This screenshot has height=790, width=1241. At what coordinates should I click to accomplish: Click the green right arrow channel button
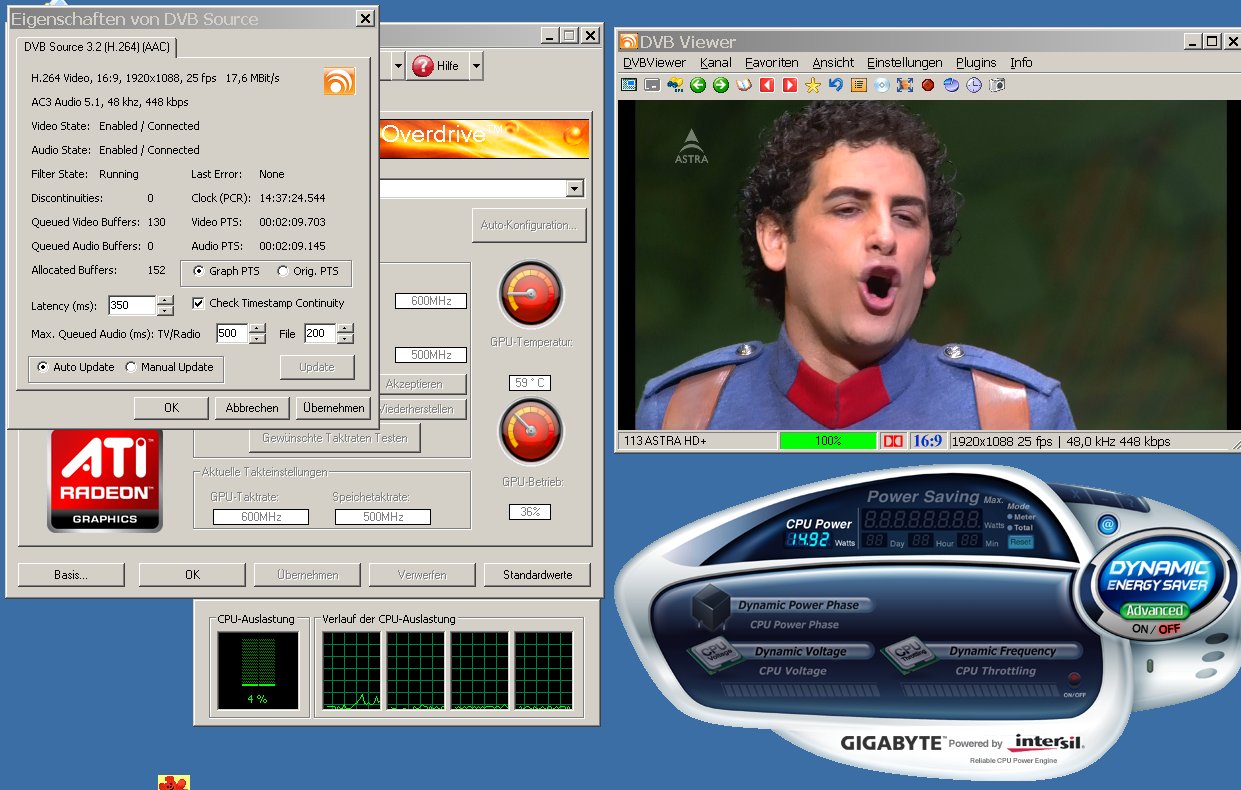pos(721,85)
